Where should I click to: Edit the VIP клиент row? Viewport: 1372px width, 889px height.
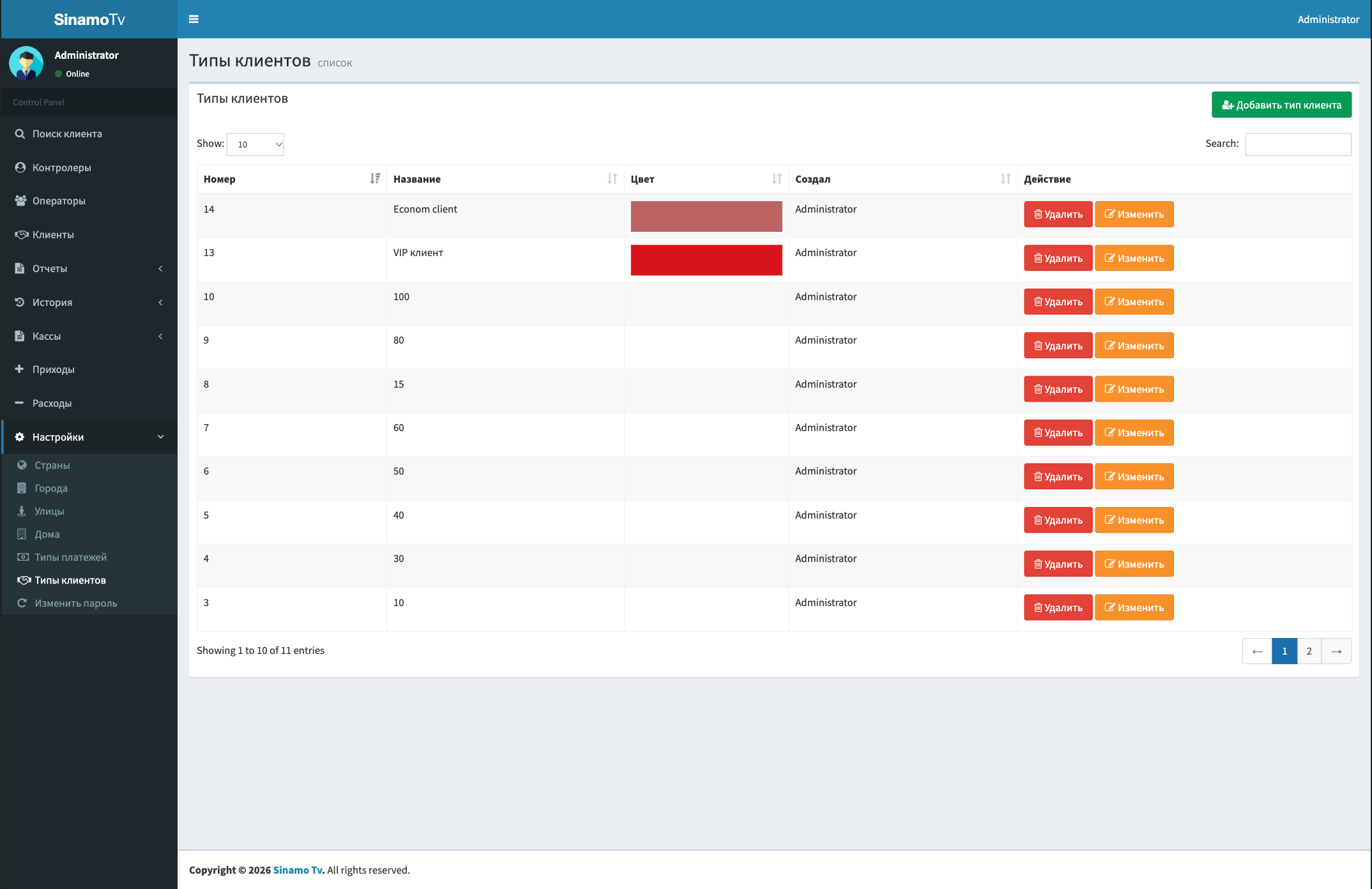click(1134, 258)
